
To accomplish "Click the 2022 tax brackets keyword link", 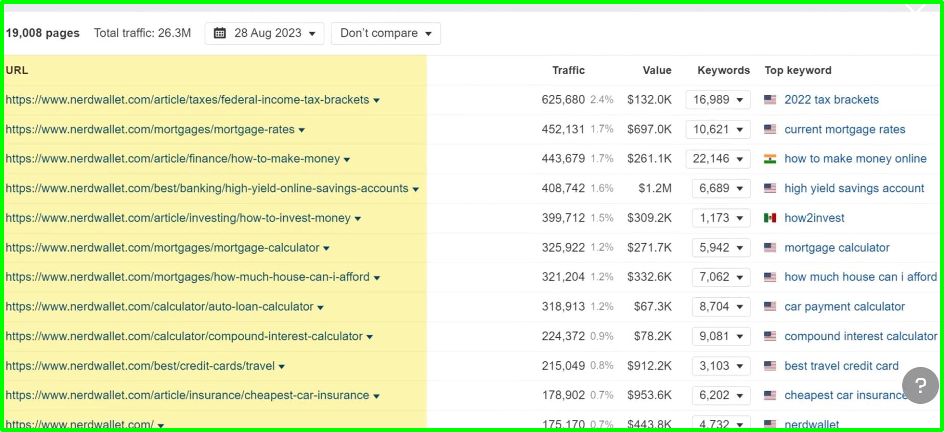I will [x=831, y=100].
